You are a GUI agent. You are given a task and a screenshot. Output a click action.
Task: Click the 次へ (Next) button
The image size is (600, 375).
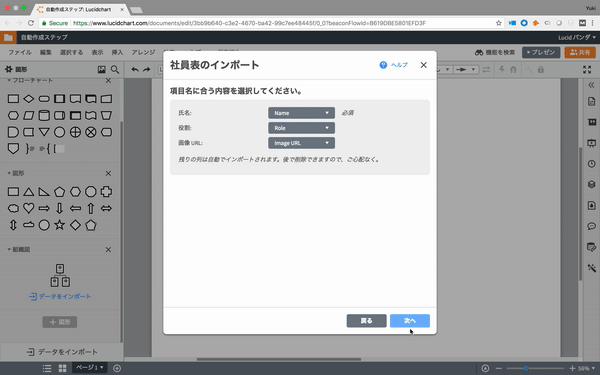coord(409,321)
